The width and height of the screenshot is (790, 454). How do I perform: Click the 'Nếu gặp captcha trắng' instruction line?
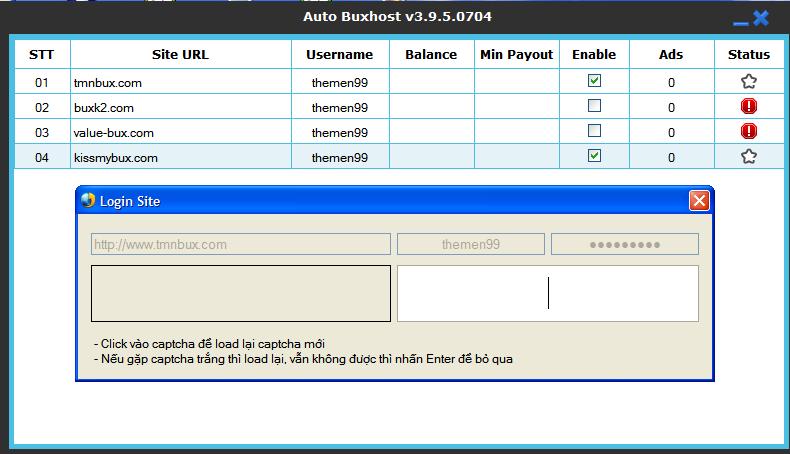click(303, 359)
